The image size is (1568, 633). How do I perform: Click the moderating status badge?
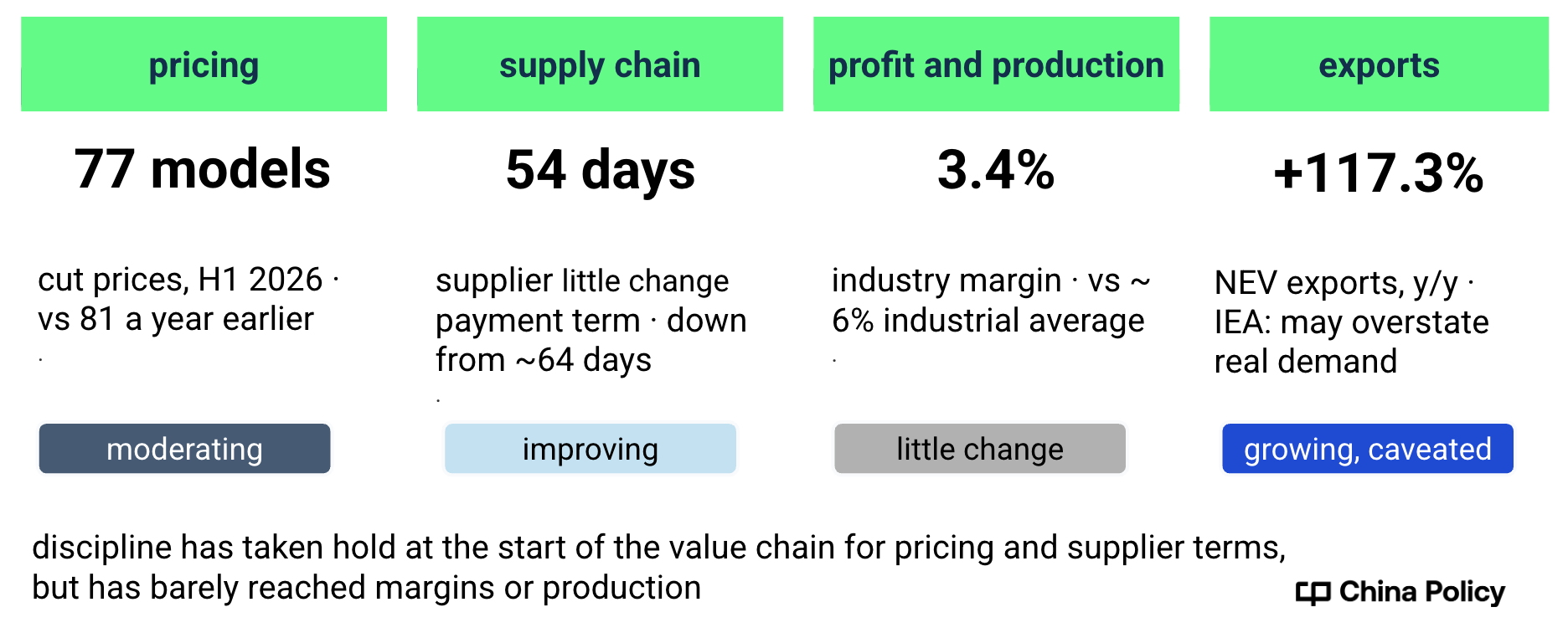pyautogui.click(x=184, y=449)
